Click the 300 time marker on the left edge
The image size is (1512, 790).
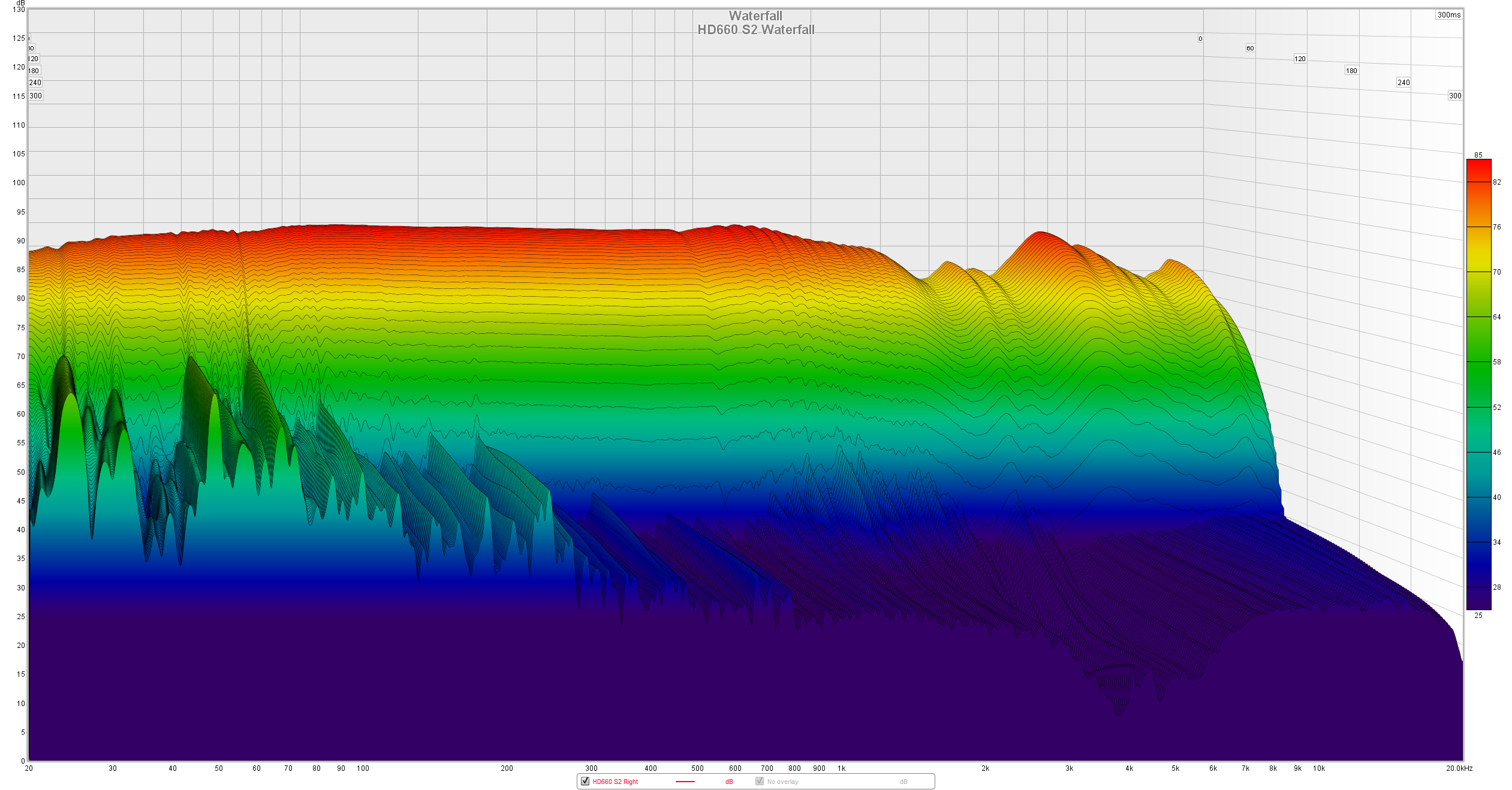(x=35, y=96)
